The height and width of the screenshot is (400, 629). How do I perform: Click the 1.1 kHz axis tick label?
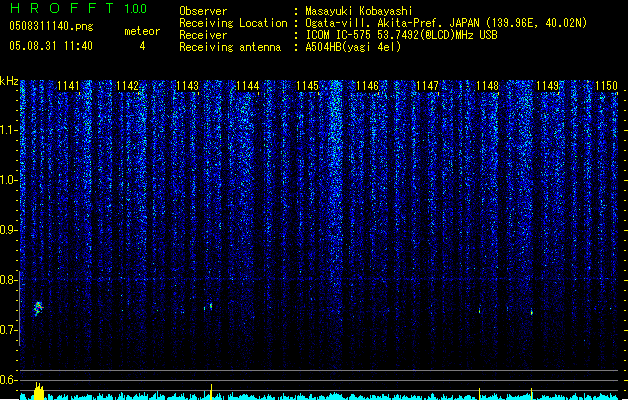(8, 130)
